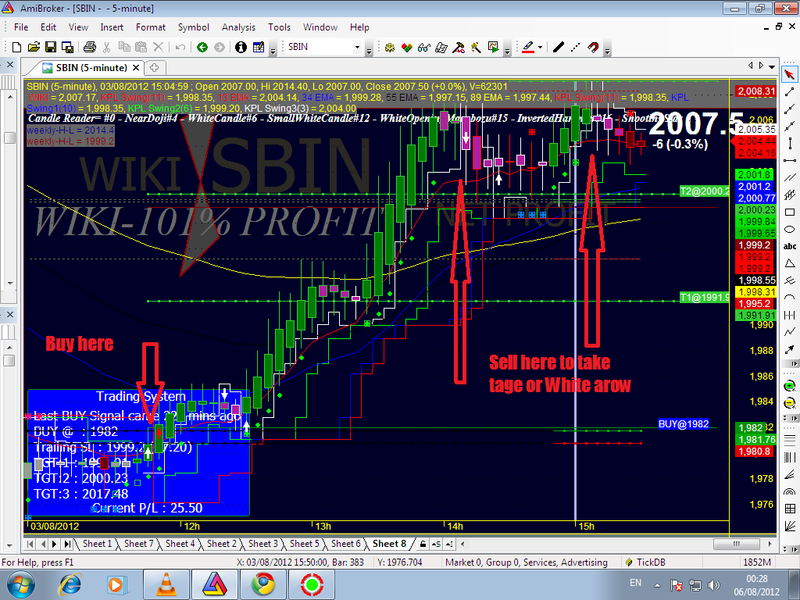Jump to the last sheet arrow

coord(67,544)
